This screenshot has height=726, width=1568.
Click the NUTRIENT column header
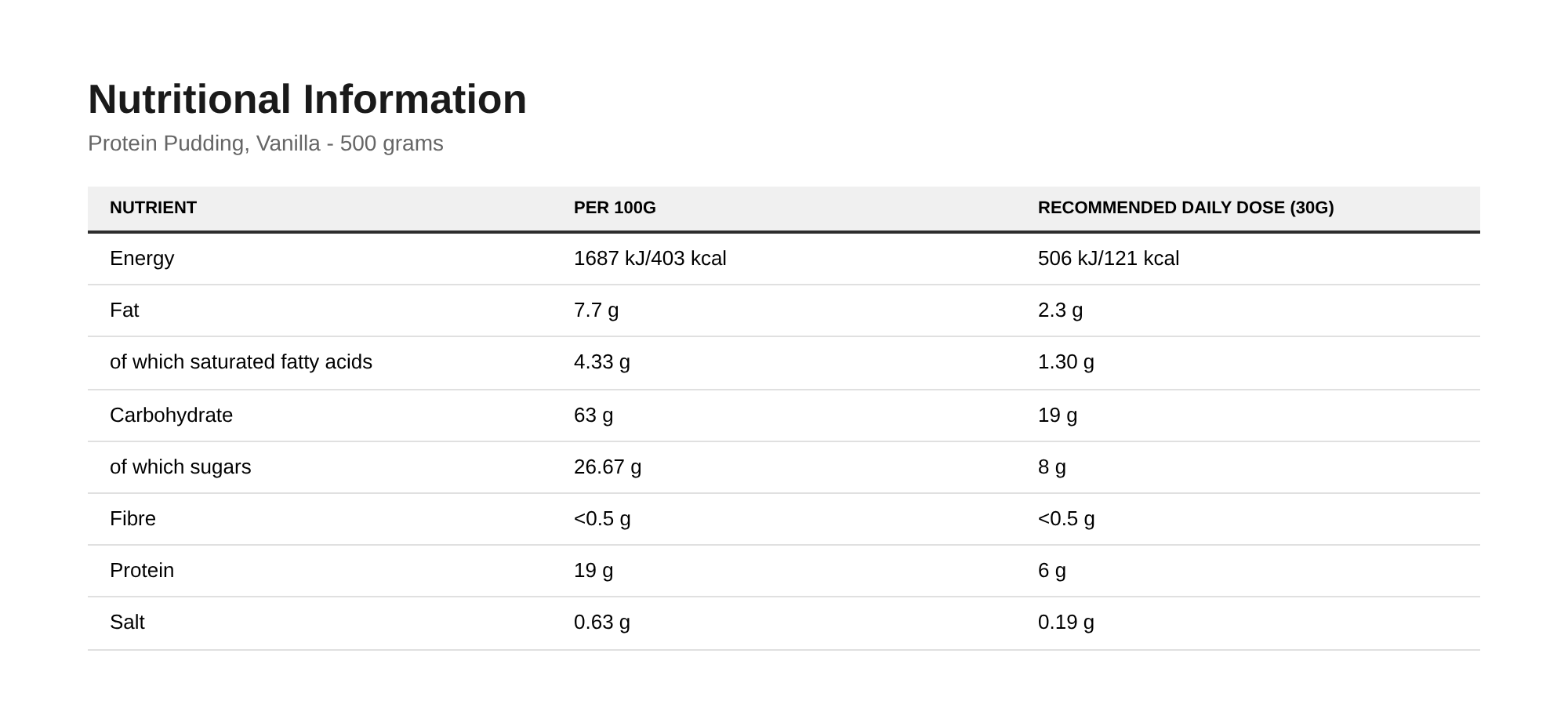click(153, 208)
